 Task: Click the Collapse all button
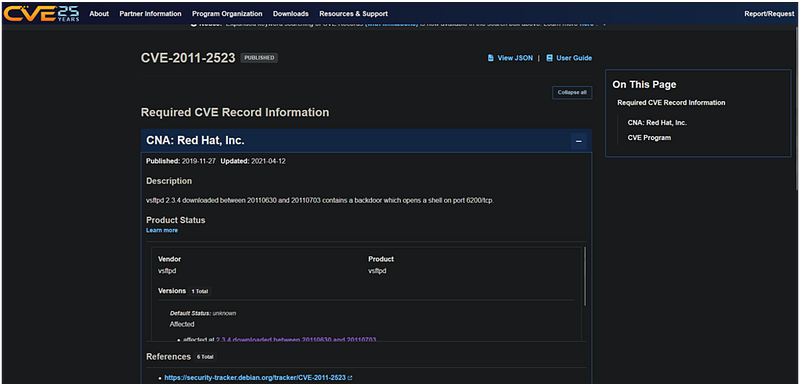pyautogui.click(x=572, y=93)
